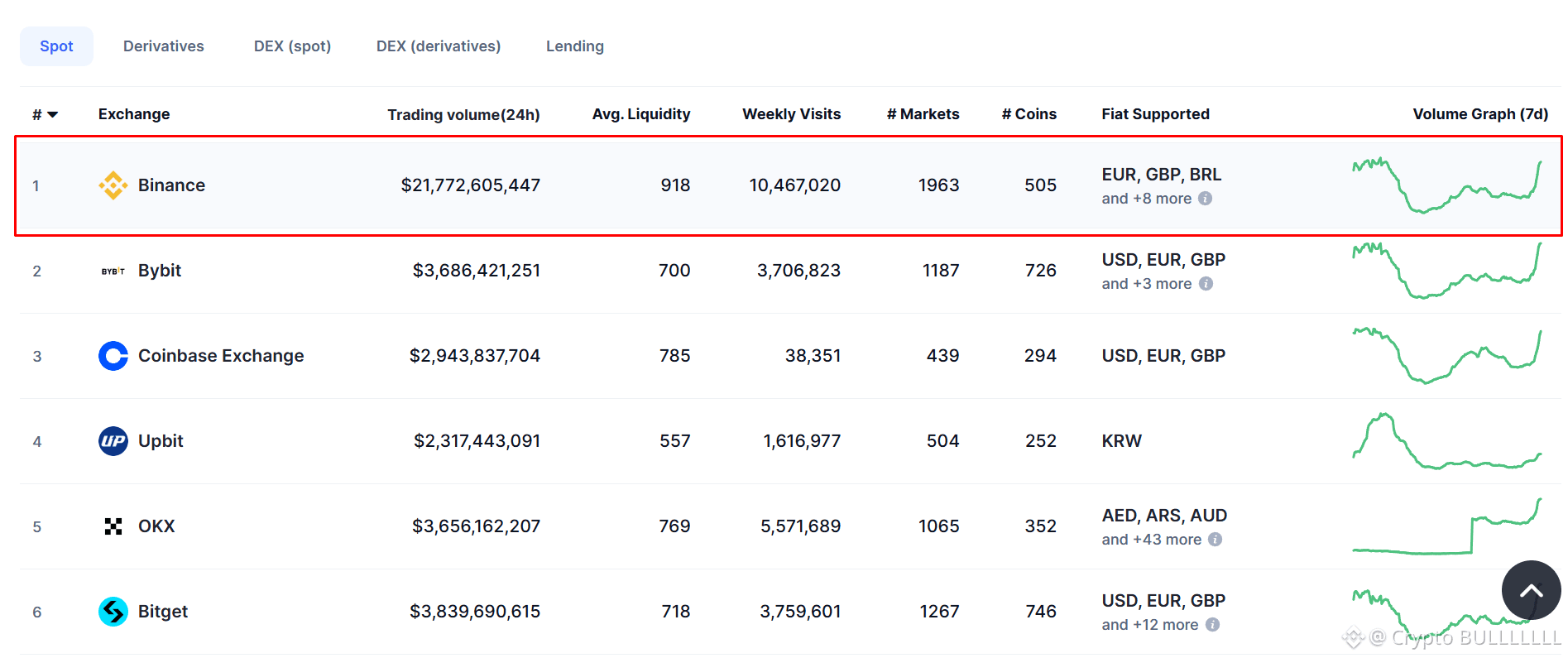Click the Binance logo icon
Viewport: 1568px width, 658px height.
click(x=113, y=185)
